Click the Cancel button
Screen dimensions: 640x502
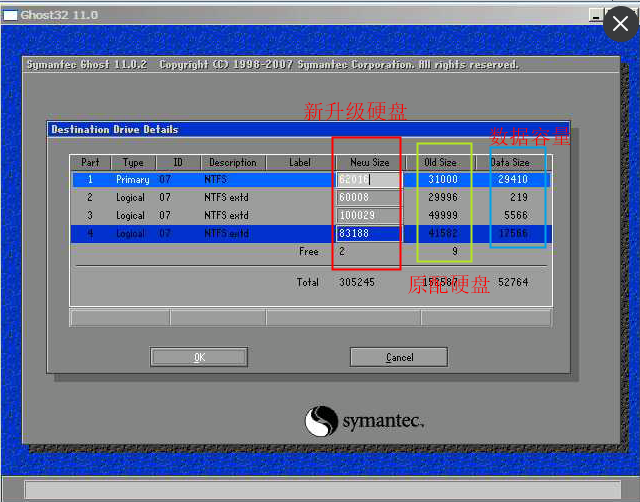(x=399, y=357)
